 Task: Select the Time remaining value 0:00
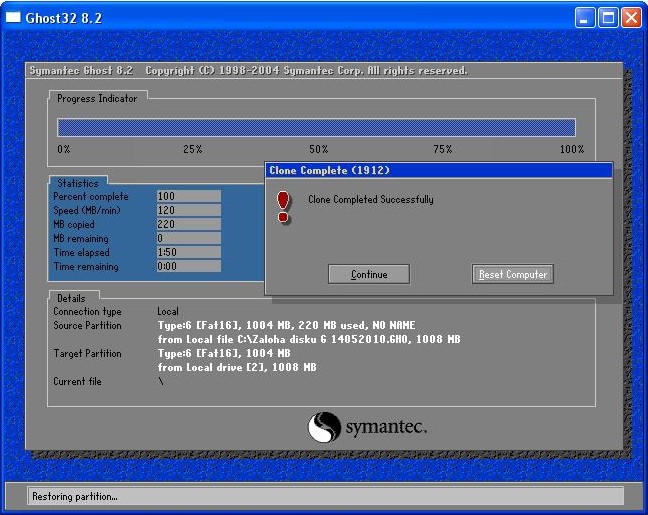coord(188,266)
